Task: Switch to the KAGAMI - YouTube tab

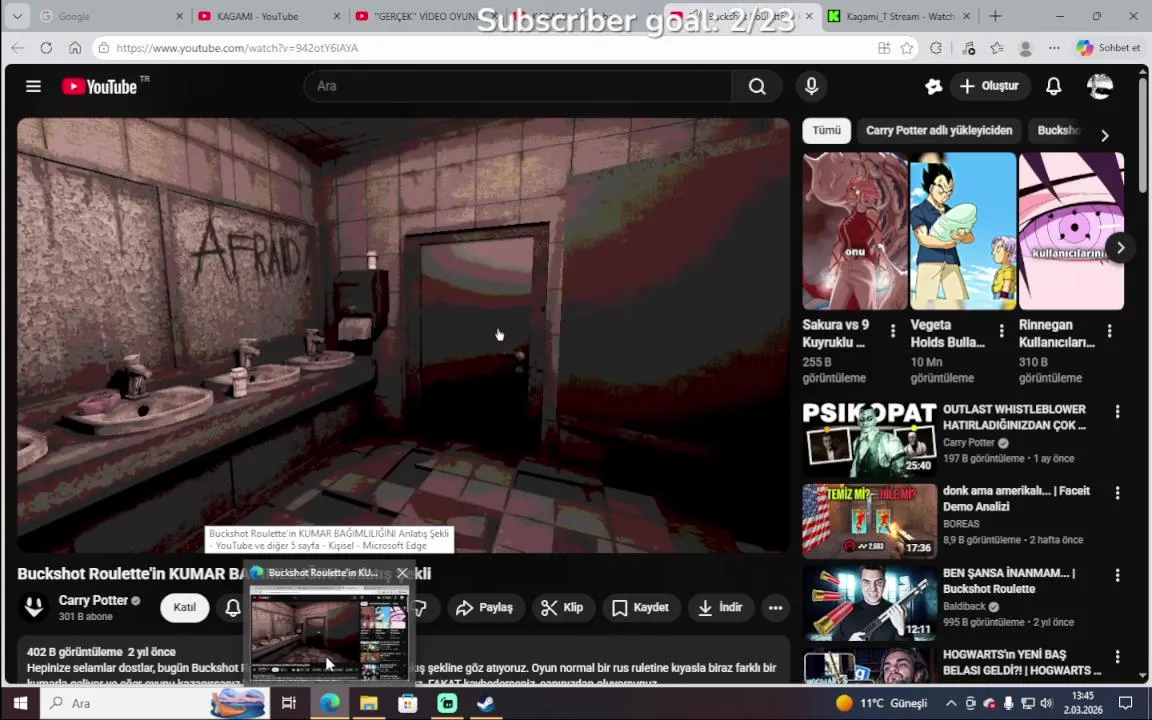Action: pos(269,16)
